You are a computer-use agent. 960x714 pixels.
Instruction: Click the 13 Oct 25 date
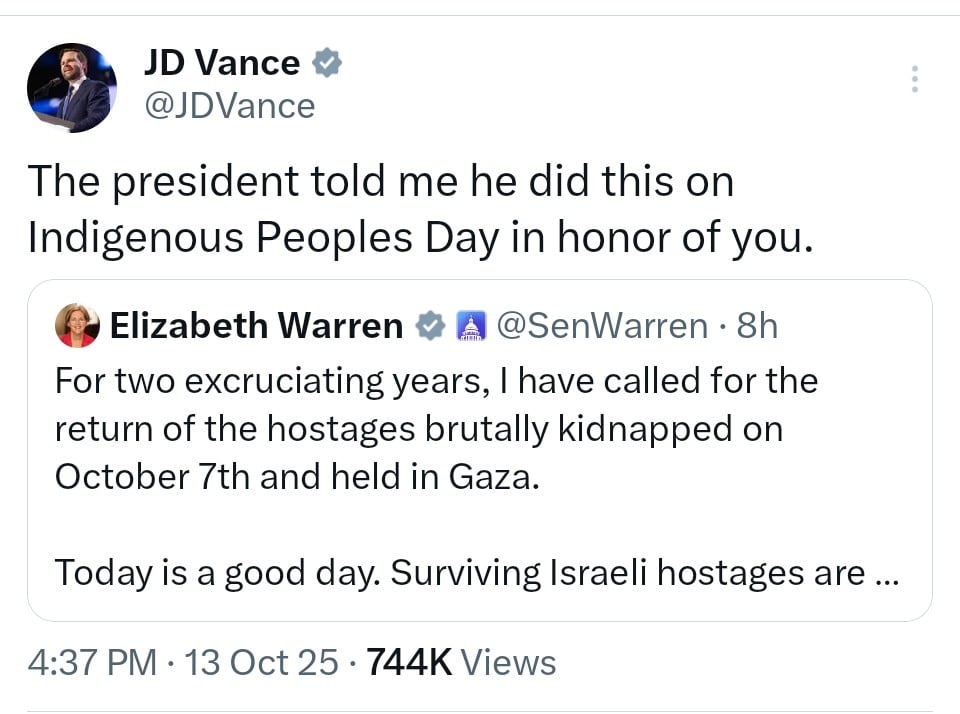262,662
